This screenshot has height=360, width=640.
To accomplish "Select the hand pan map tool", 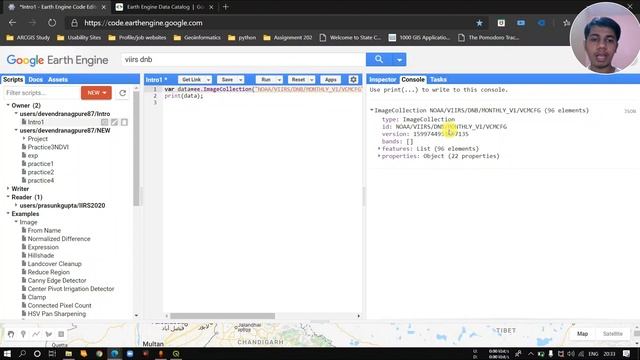I will 11,334.
